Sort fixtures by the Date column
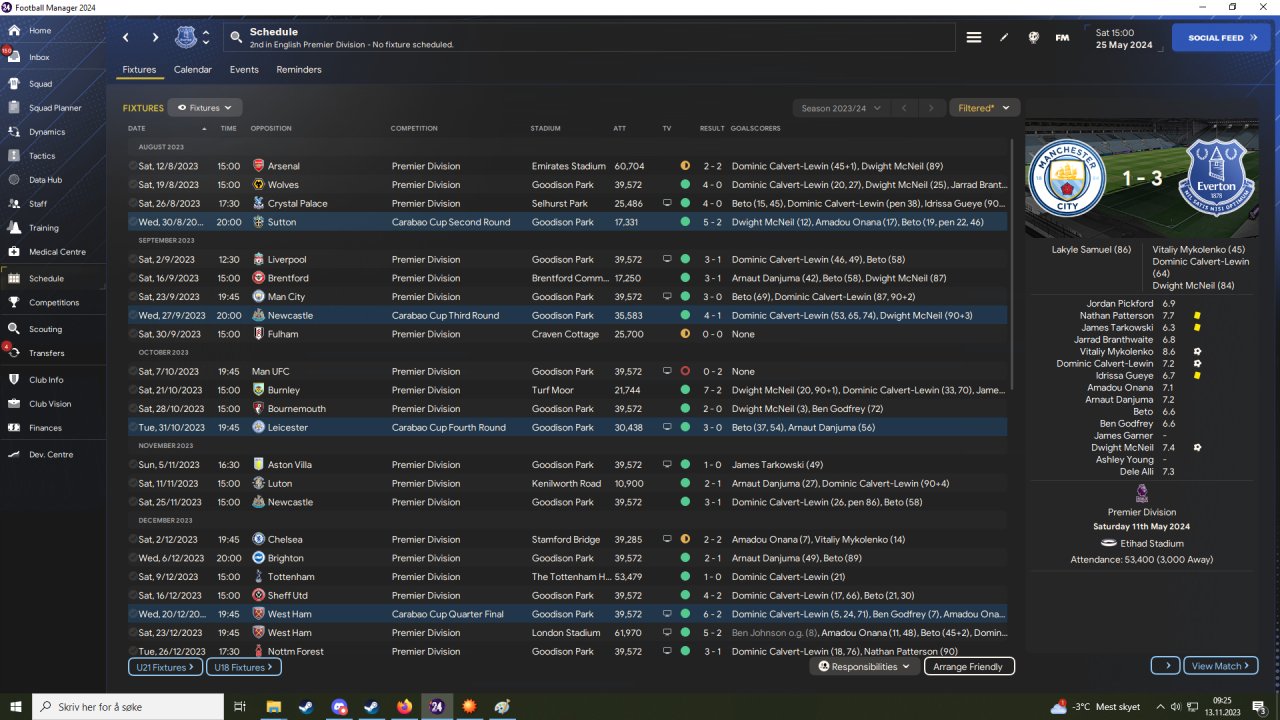 tap(137, 128)
